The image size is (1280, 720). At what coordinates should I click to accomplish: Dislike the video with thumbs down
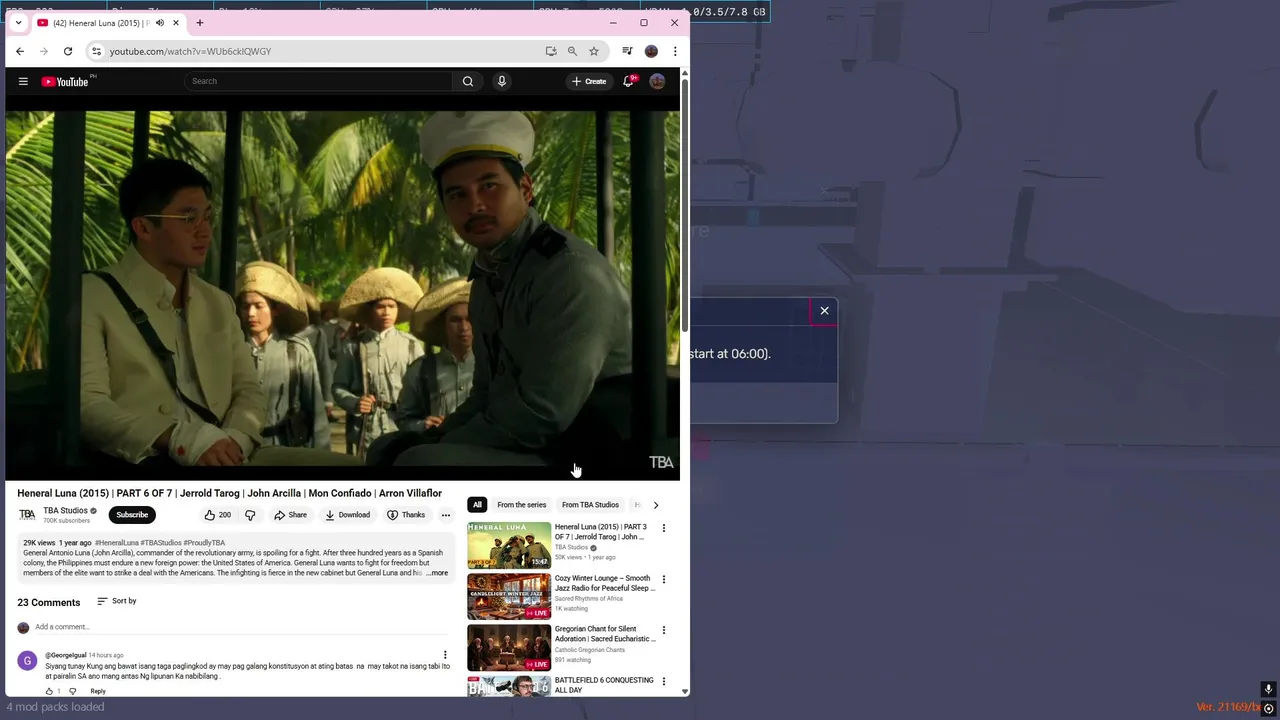(250, 515)
